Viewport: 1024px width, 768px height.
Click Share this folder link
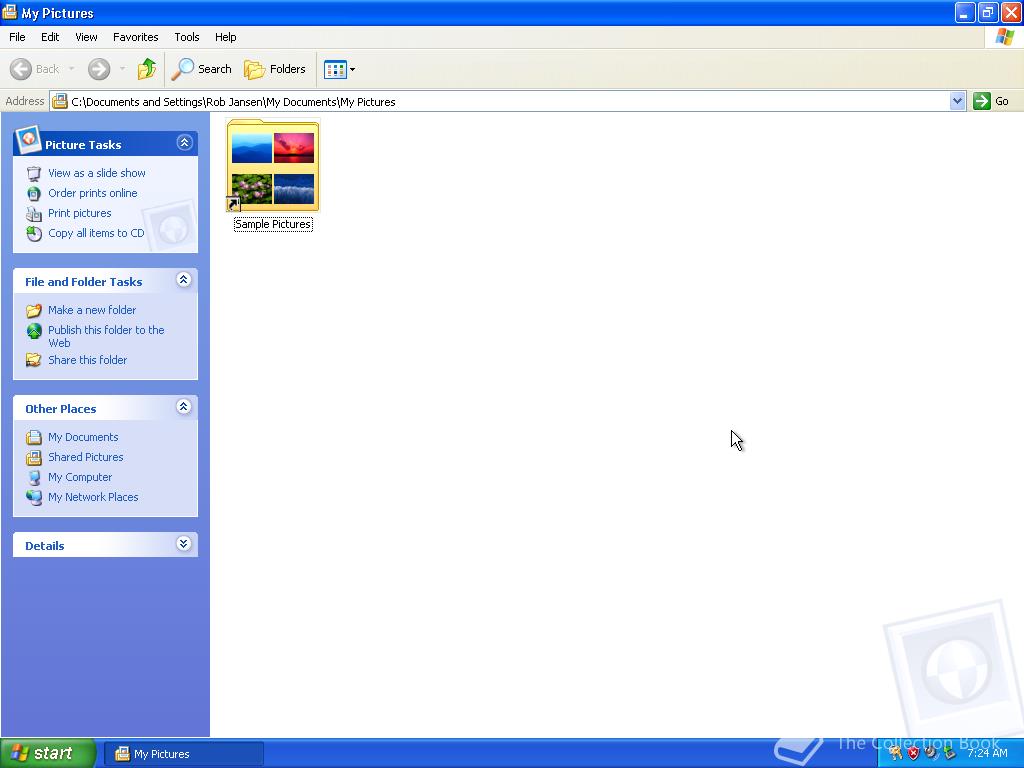[88, 360]
